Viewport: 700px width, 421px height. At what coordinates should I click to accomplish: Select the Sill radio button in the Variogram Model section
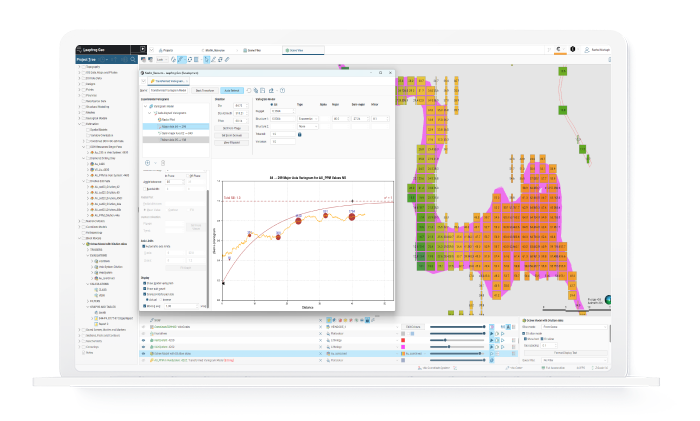coord(271,104)
